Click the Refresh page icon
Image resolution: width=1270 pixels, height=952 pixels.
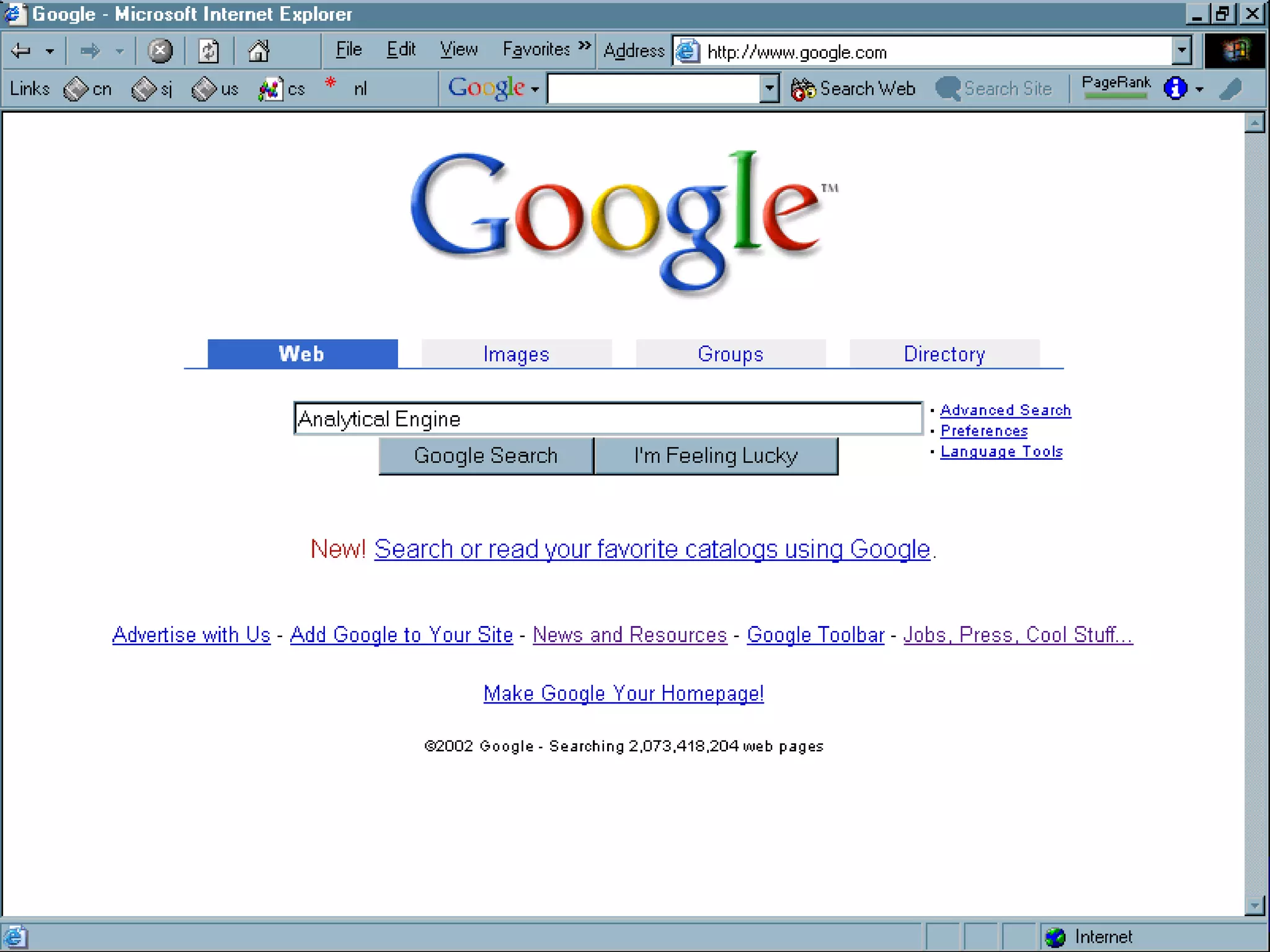(208, 51)
